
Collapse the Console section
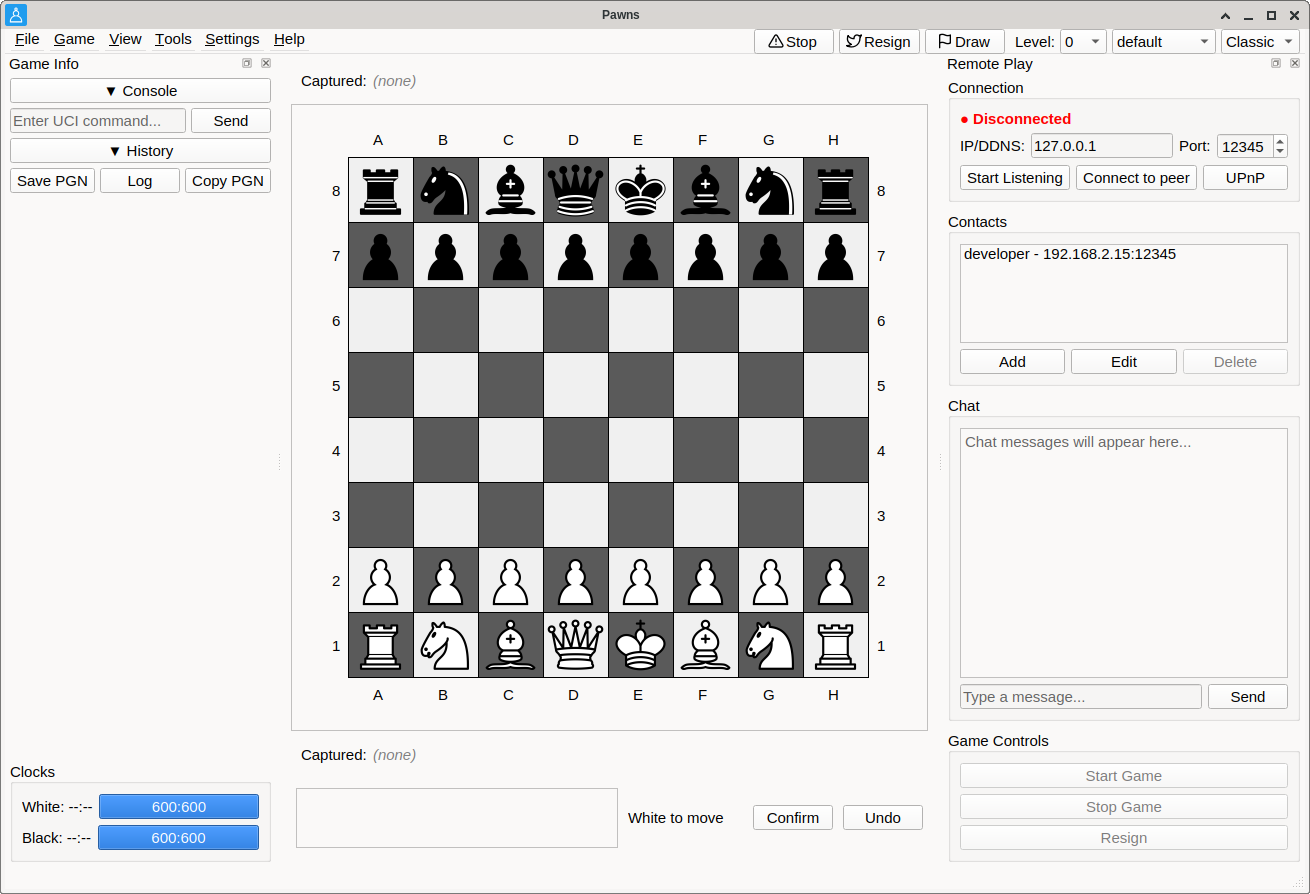point(140,91)
